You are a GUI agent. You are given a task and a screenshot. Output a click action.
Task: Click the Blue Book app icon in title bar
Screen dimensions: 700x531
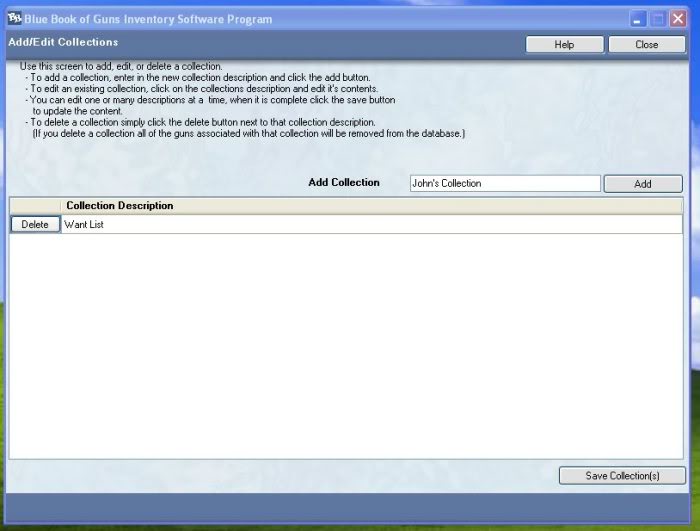[x=14, y=18]
